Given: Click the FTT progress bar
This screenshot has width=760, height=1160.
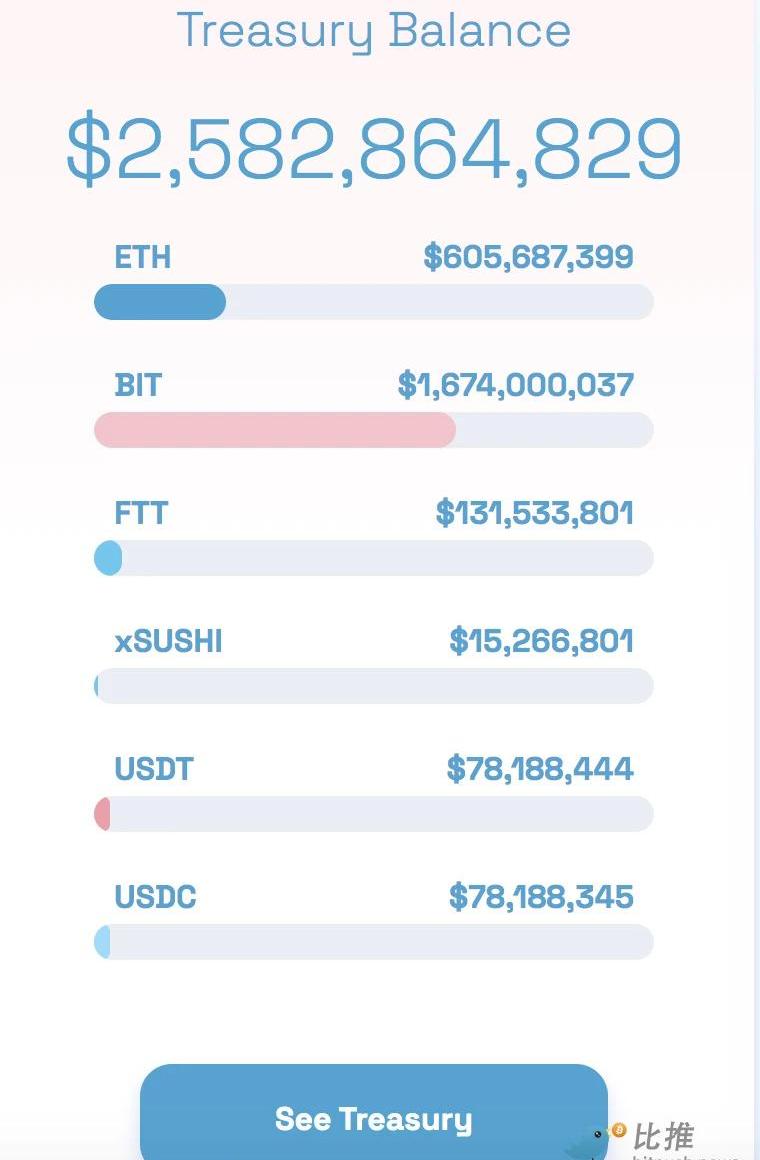Looking at the screenshot, I should pyautogui.click(x=373, y=558).
